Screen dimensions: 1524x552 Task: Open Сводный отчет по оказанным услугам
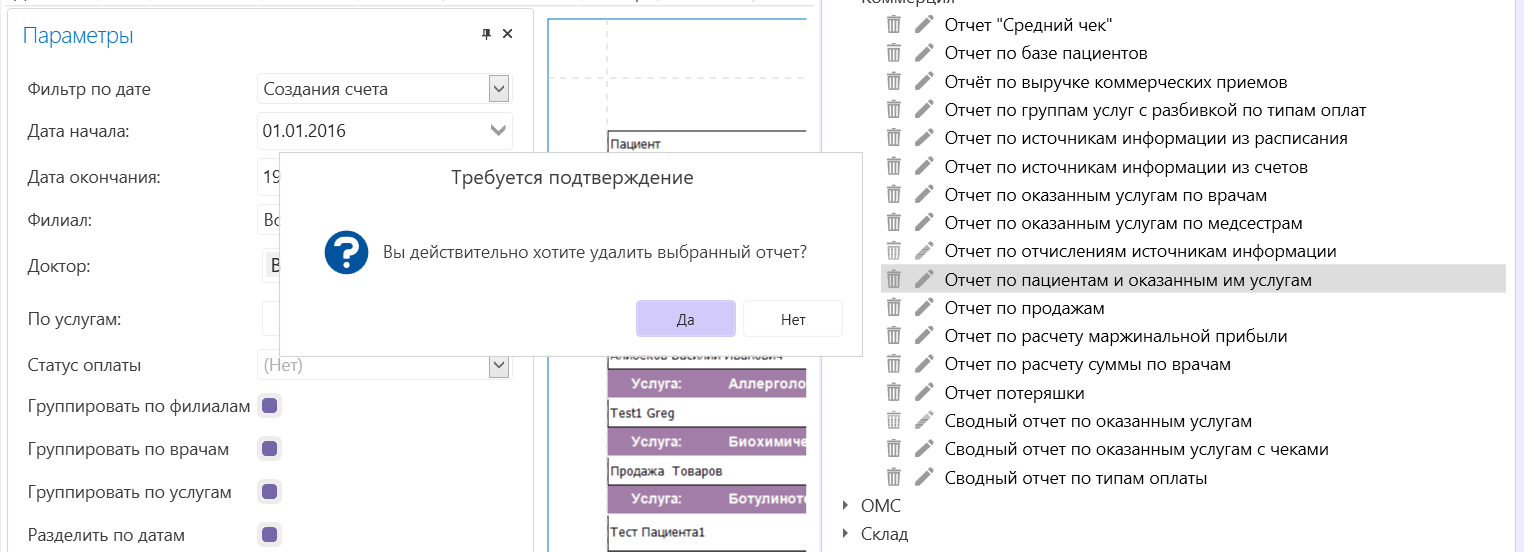coord(1098,421)
